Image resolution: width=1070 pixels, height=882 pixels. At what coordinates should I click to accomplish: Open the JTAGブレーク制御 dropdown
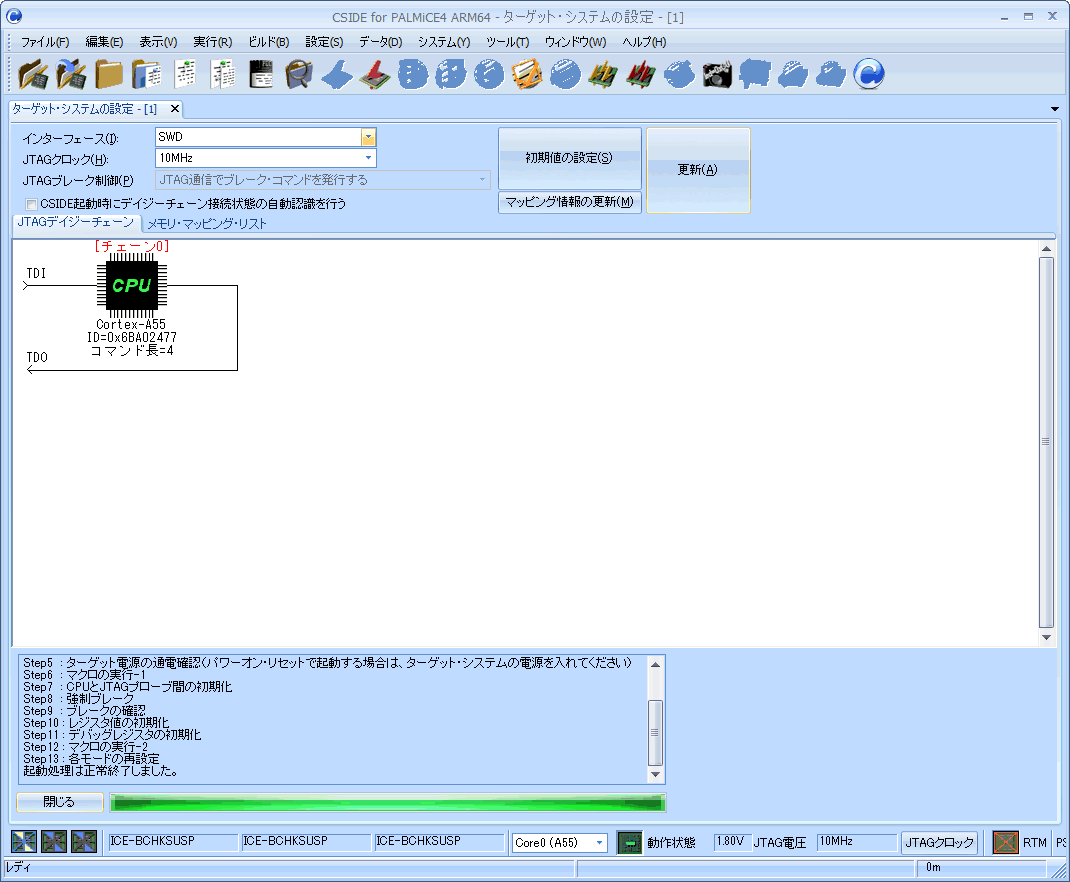click(482, 179)
